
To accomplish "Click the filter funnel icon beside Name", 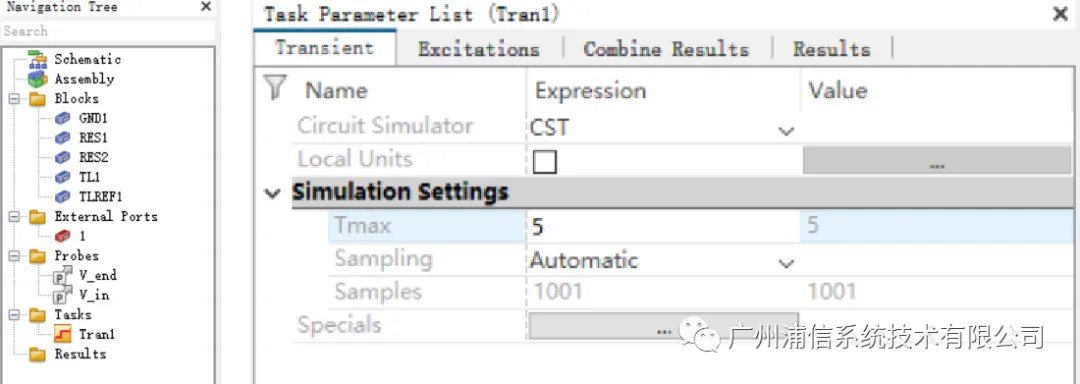I will [x=275, y=89].
